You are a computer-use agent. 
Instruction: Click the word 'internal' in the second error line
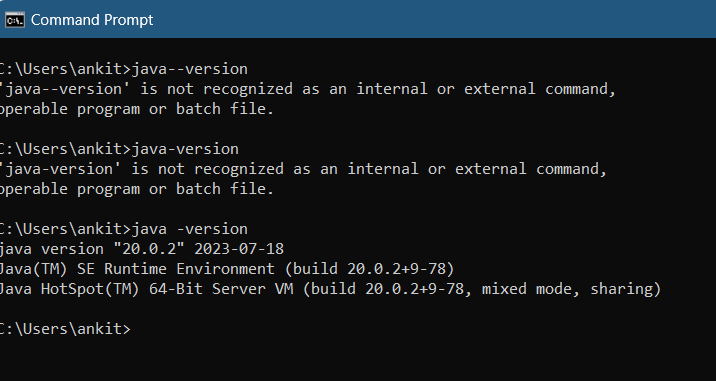point(383,169)
